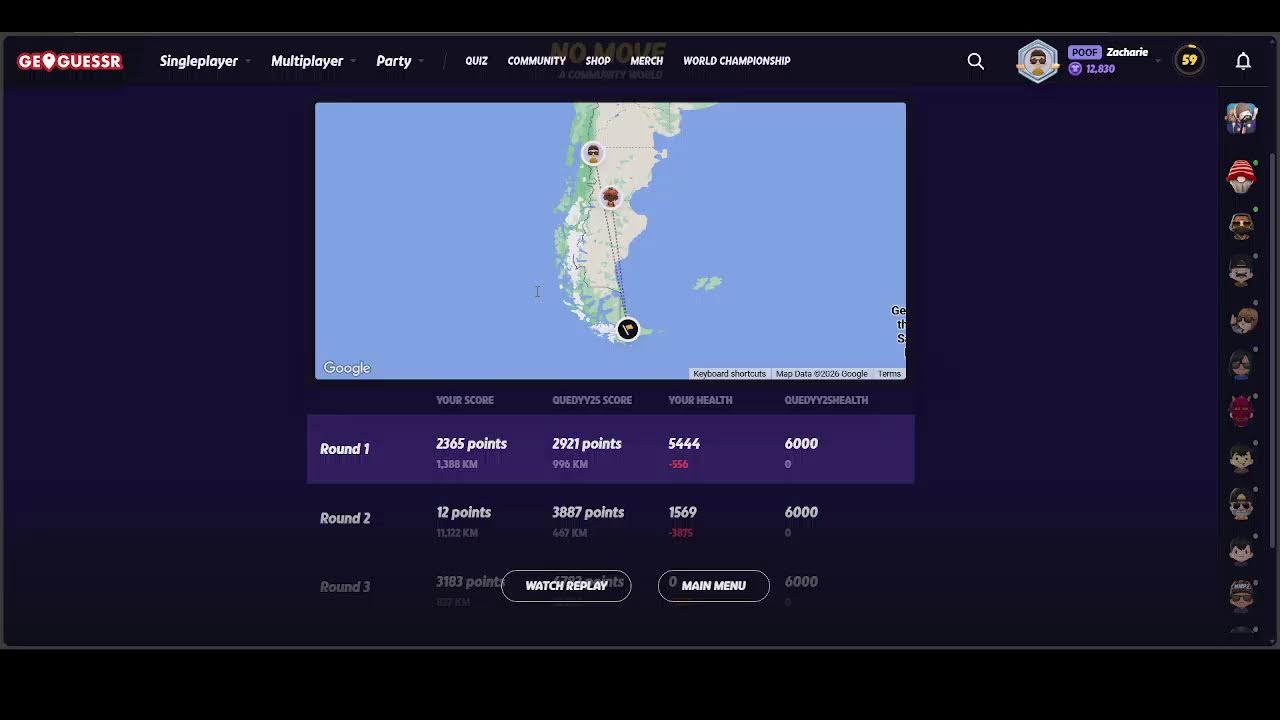Select the red devil mask friend avatar
1280x720 pixels.
pyautogui.click(x=1241, y=410)
